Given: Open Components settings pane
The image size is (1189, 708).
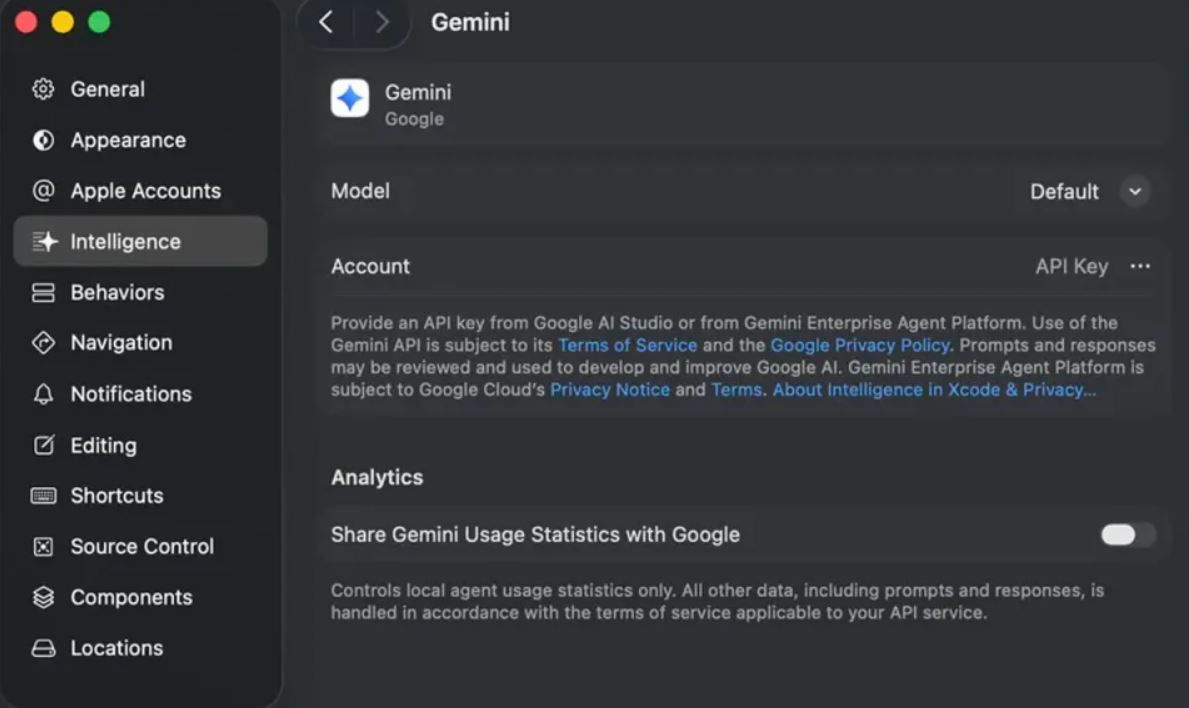Looking at the screenshot, I should point(140,597).
